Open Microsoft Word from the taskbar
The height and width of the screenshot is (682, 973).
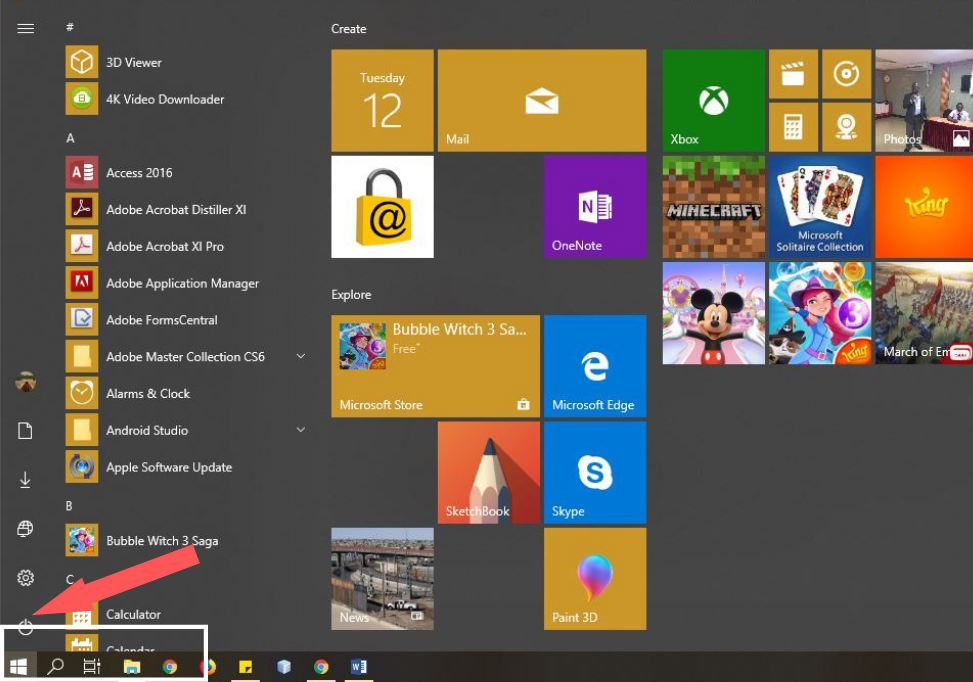pyautogui.click(x=358, y=666)
